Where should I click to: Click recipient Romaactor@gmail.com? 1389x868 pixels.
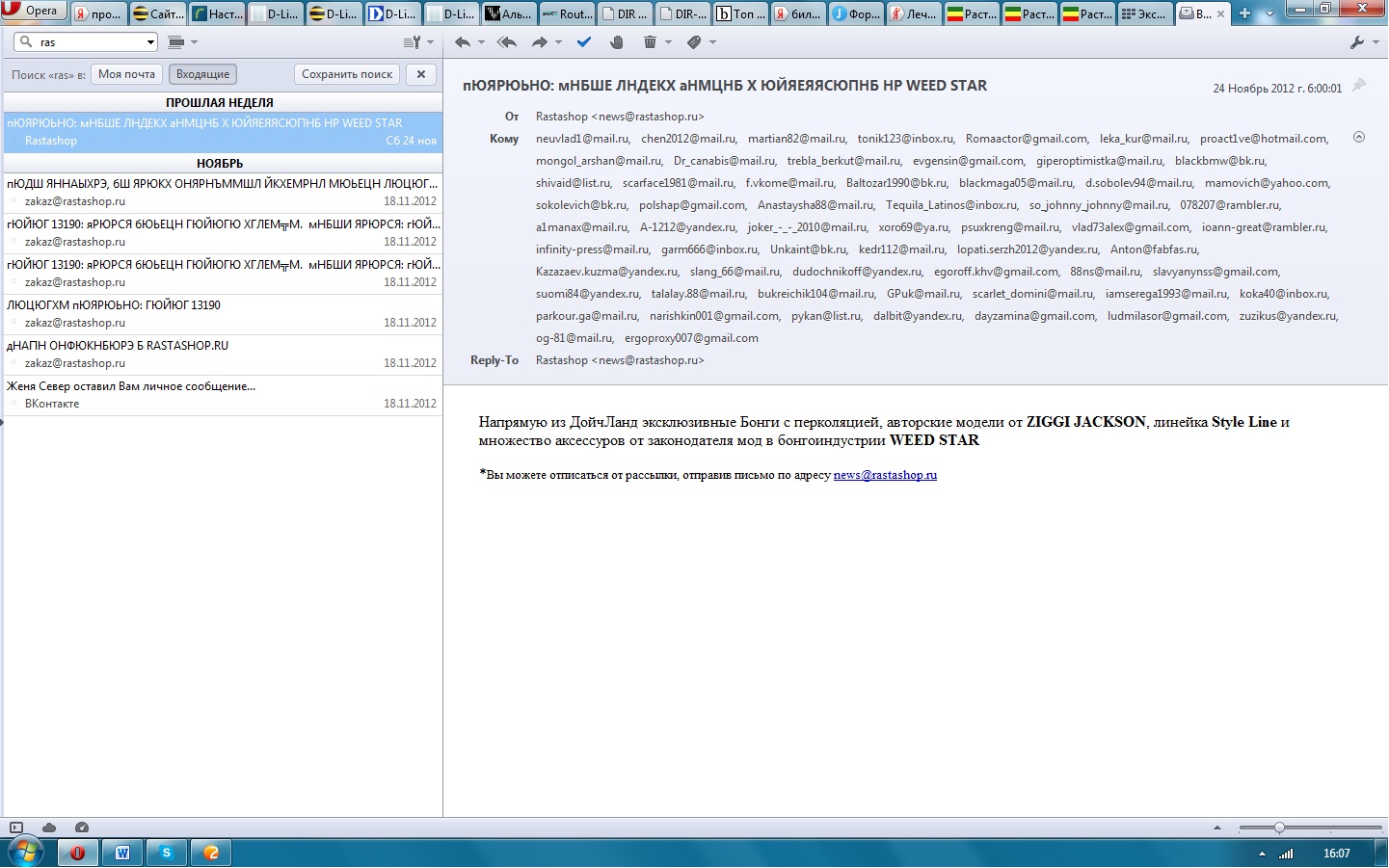1026,139
